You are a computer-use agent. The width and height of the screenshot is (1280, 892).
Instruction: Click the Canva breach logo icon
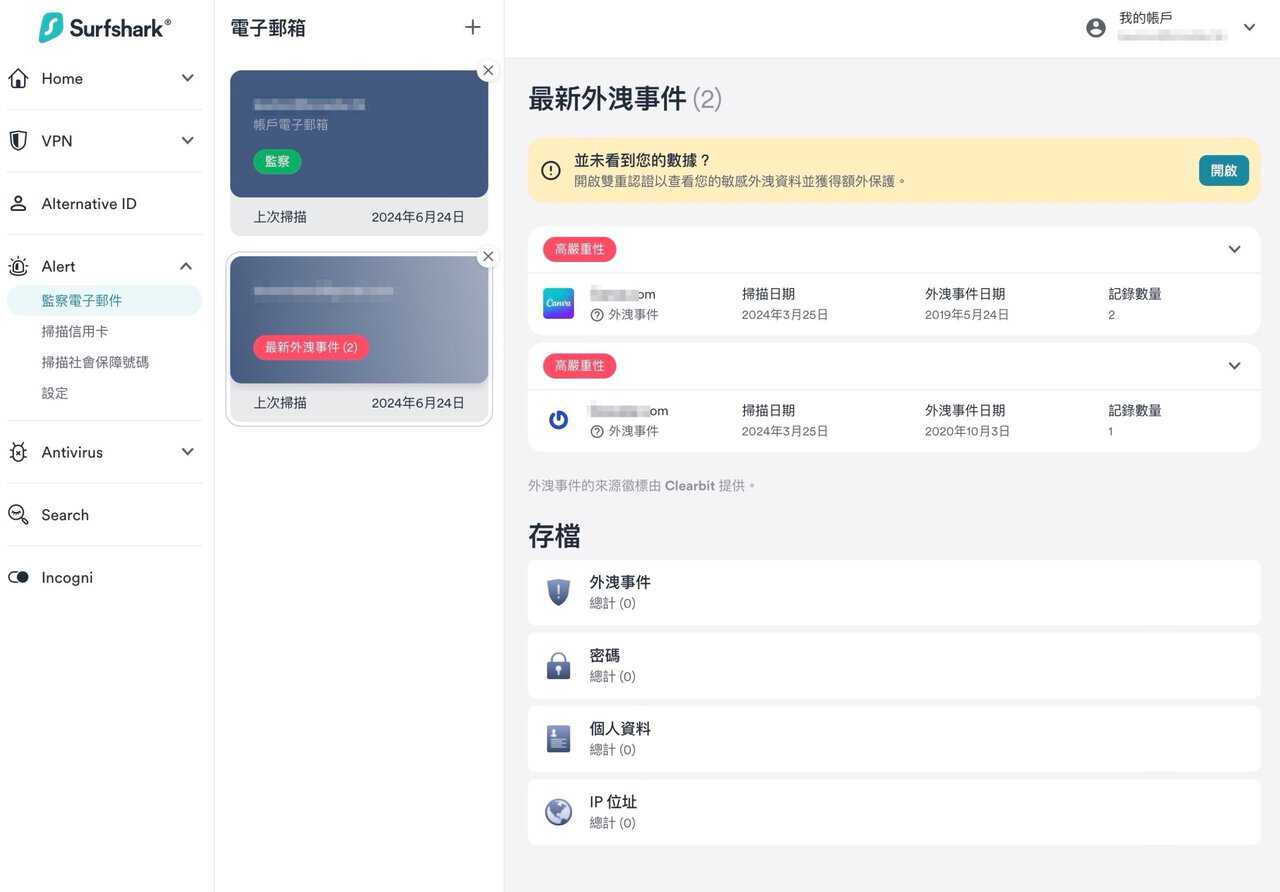558,304
